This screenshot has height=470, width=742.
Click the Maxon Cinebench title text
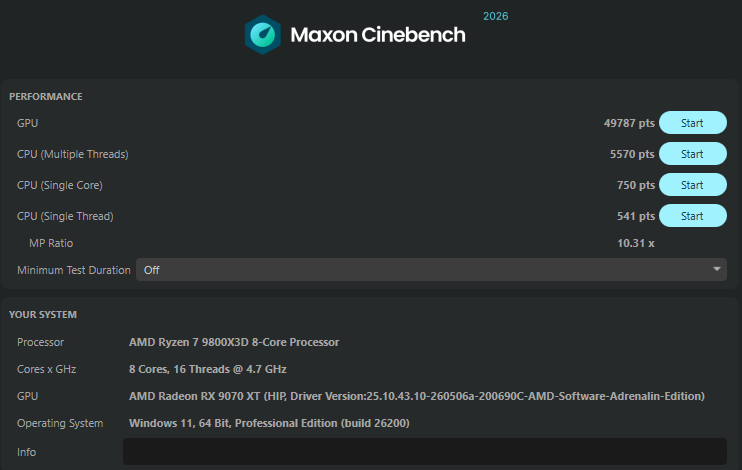(378, 35)
